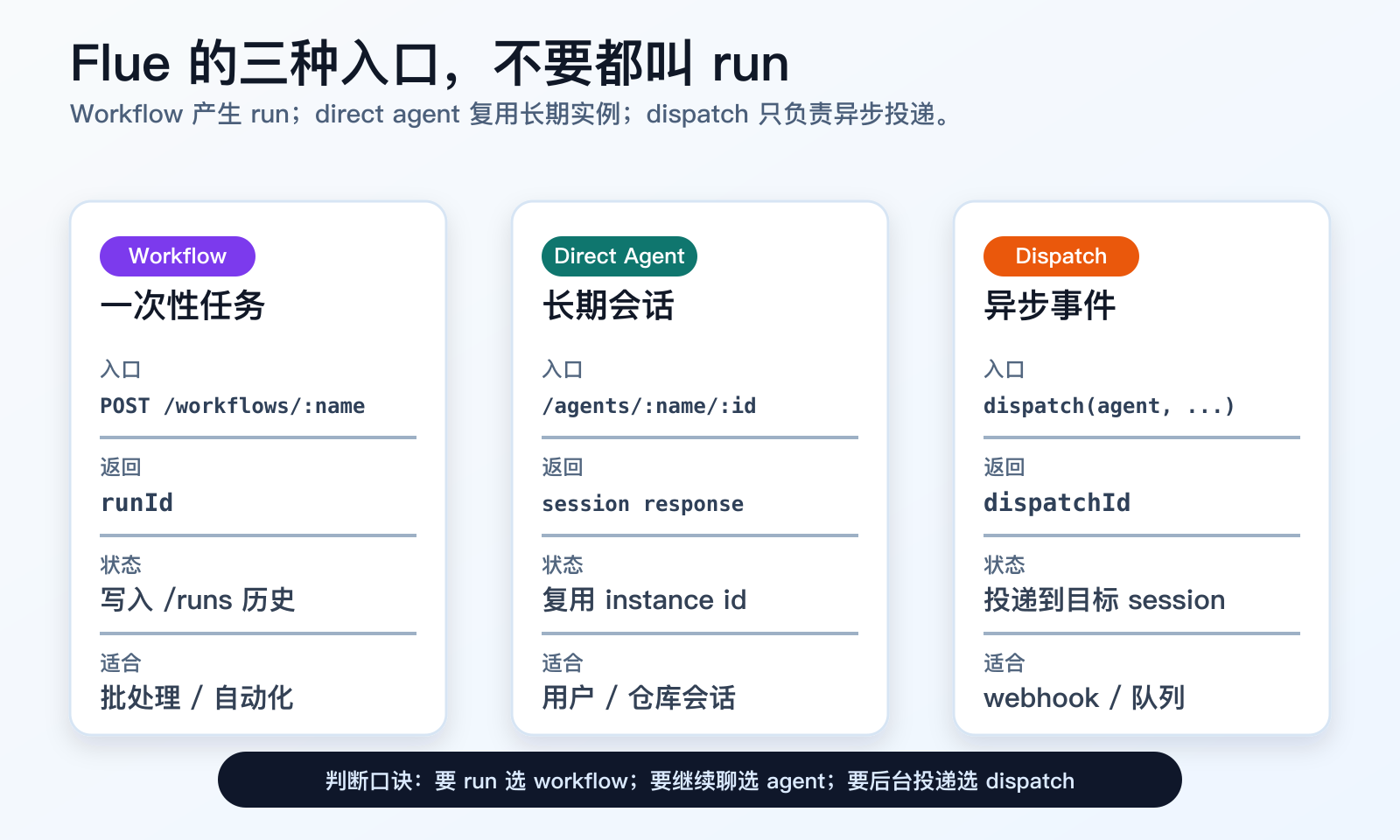
Task: Click the code /agents/:name/:id
Action: click(x=649, y=406)
